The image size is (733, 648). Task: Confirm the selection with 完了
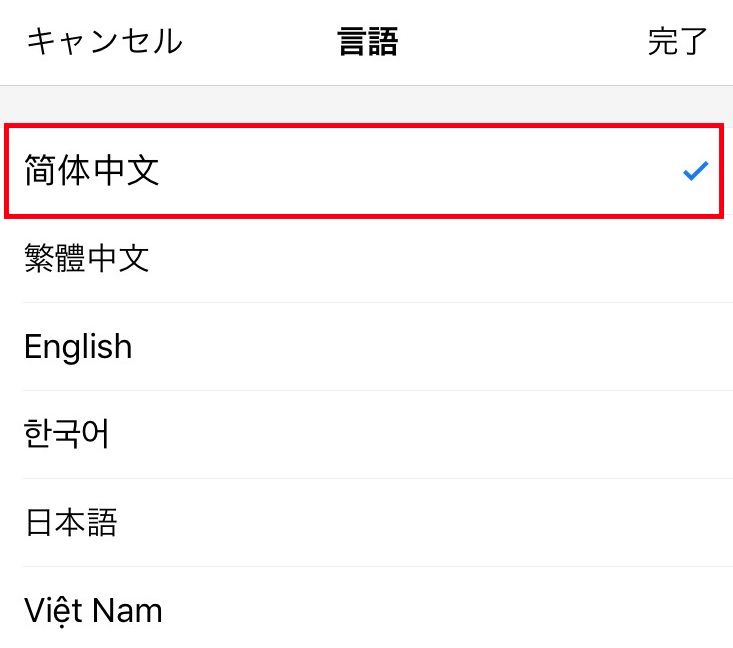[x=677, y=42]
